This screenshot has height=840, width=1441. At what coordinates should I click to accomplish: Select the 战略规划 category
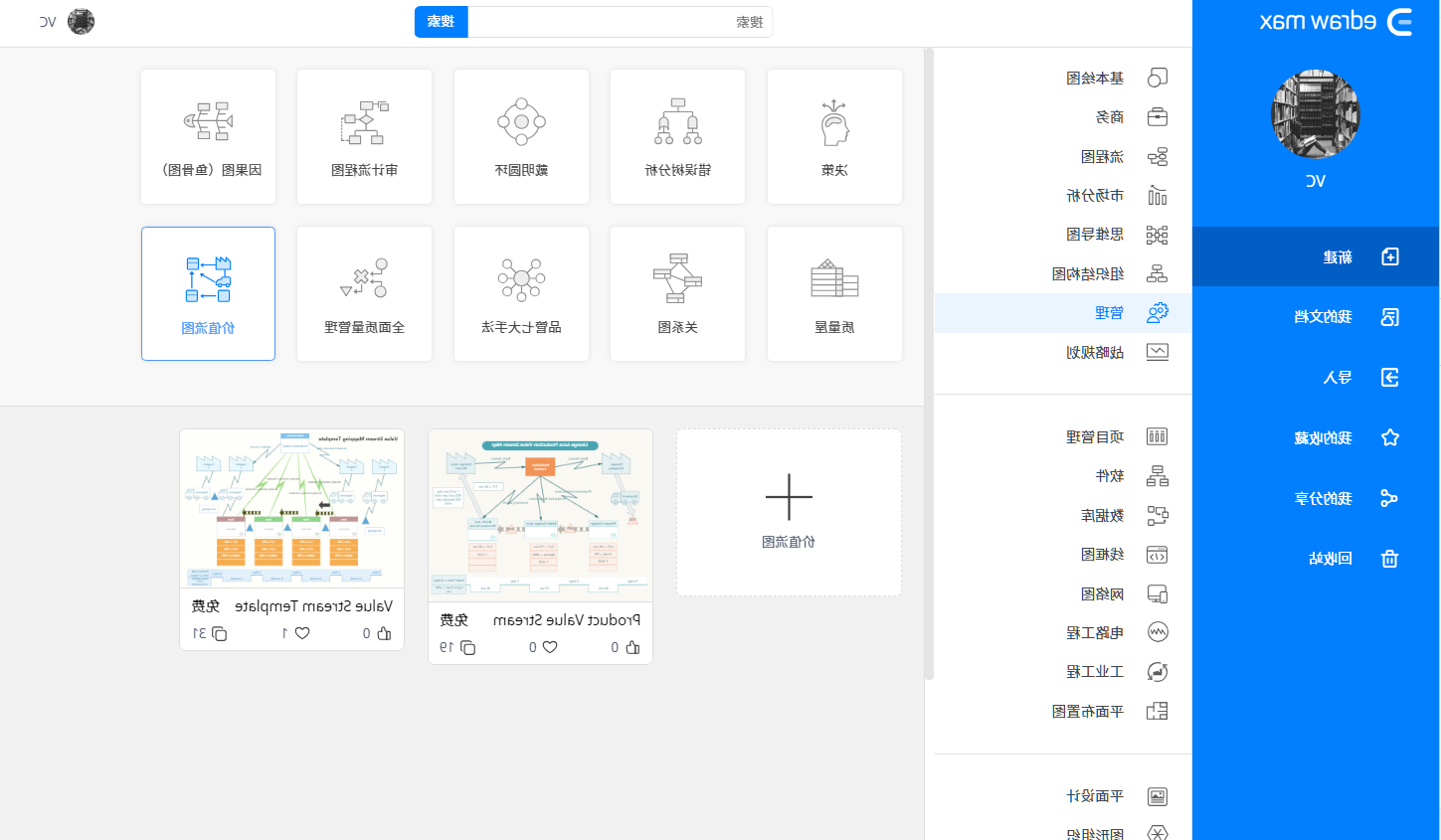point(1063,352)
